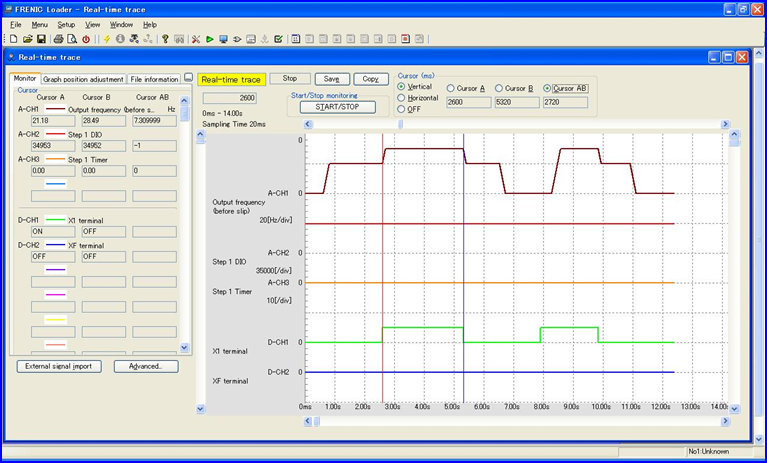Switch to Graph position adjustment tab
Image resolution: width=767 pixels, height=463 pixels.
click(83, 79)
